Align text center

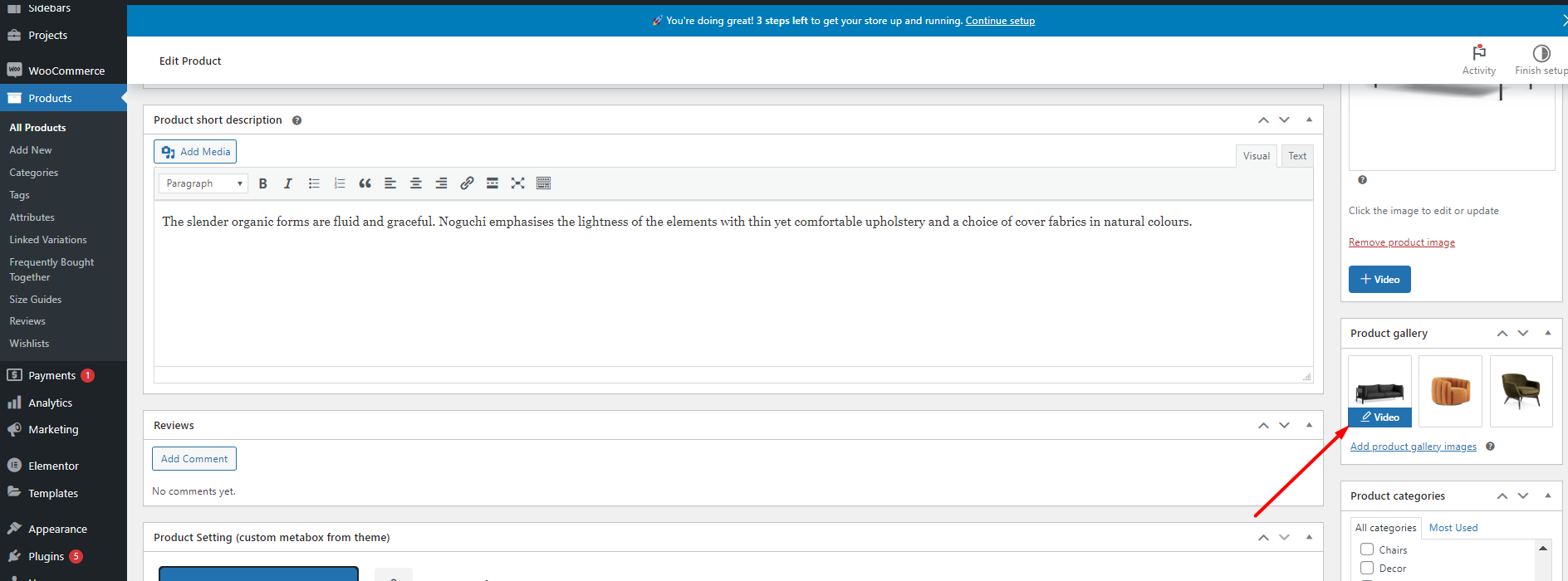416,183
